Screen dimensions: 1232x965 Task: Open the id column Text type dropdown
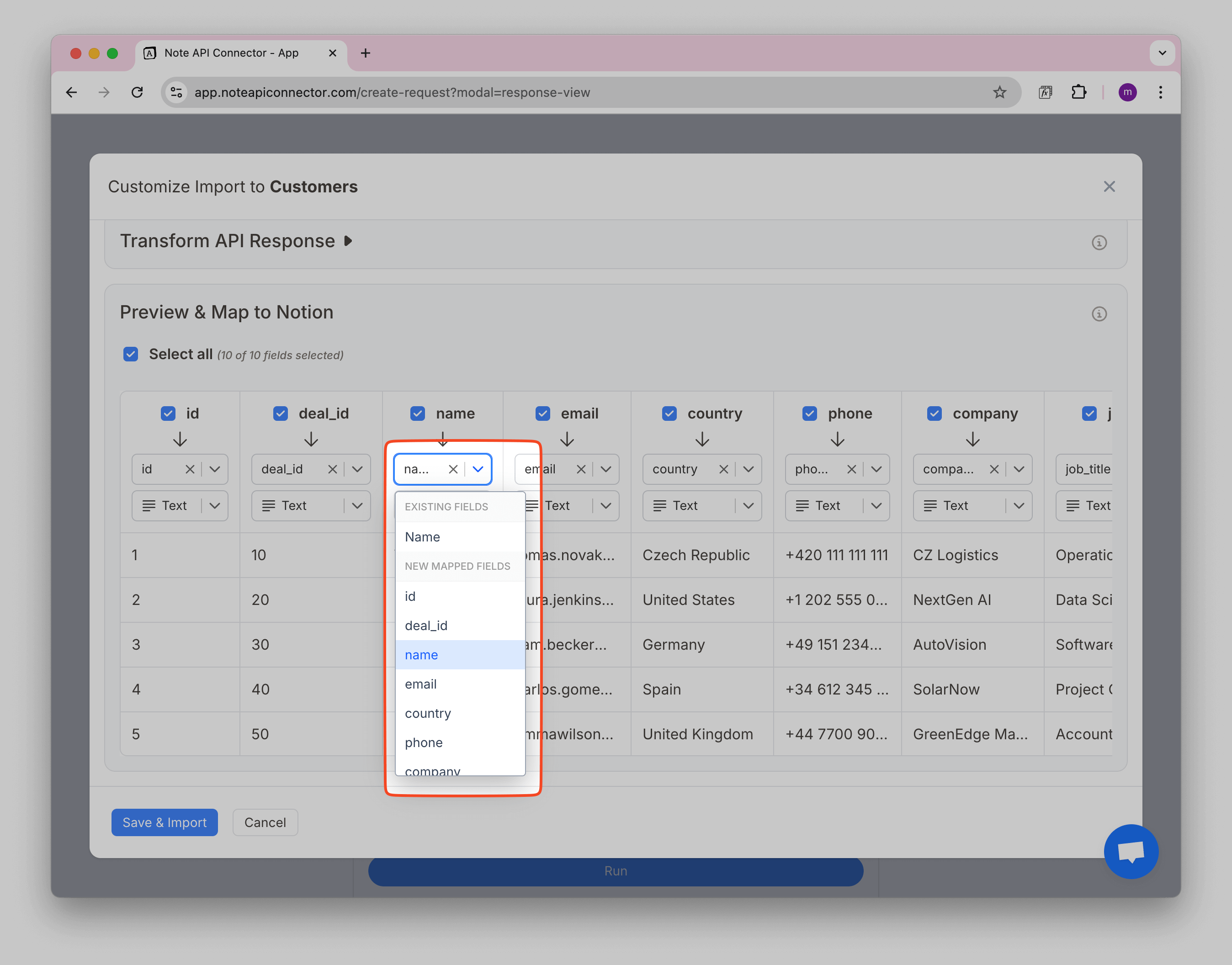214,506
